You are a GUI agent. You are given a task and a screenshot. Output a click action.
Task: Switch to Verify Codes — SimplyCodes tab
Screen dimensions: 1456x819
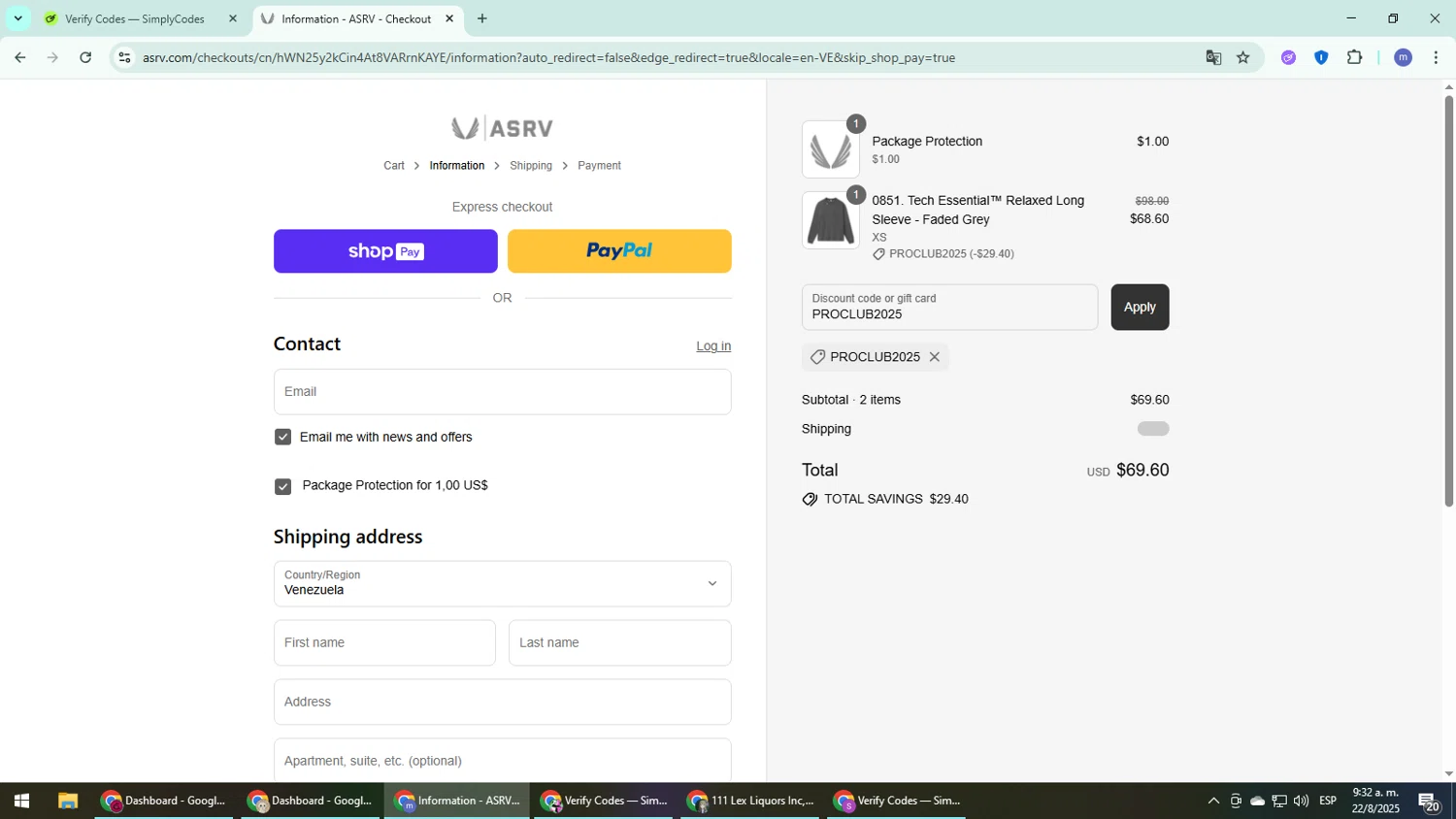point(135,18)
